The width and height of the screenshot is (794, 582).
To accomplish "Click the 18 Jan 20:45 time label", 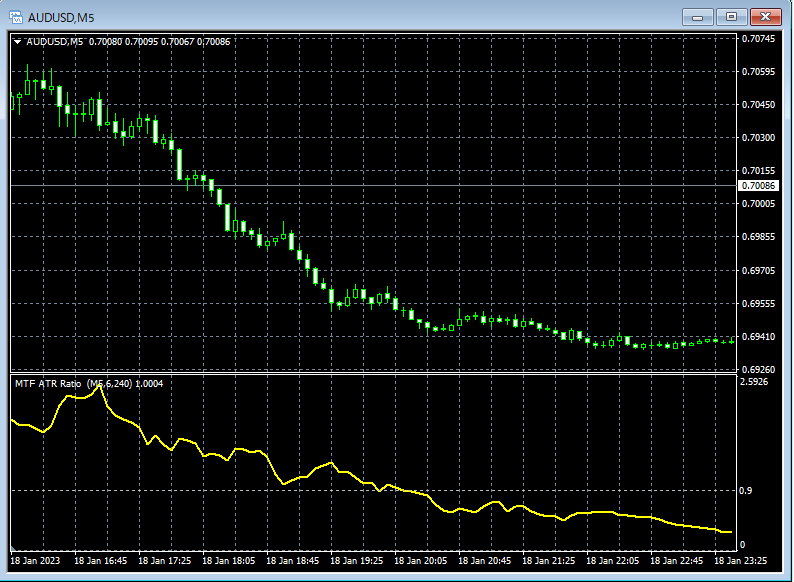I will 485,561.
